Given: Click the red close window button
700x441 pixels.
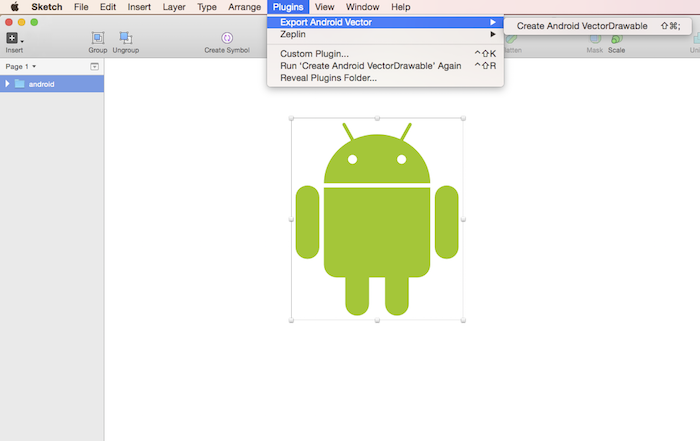Looking at the screenshot, I should pos(9,22).
